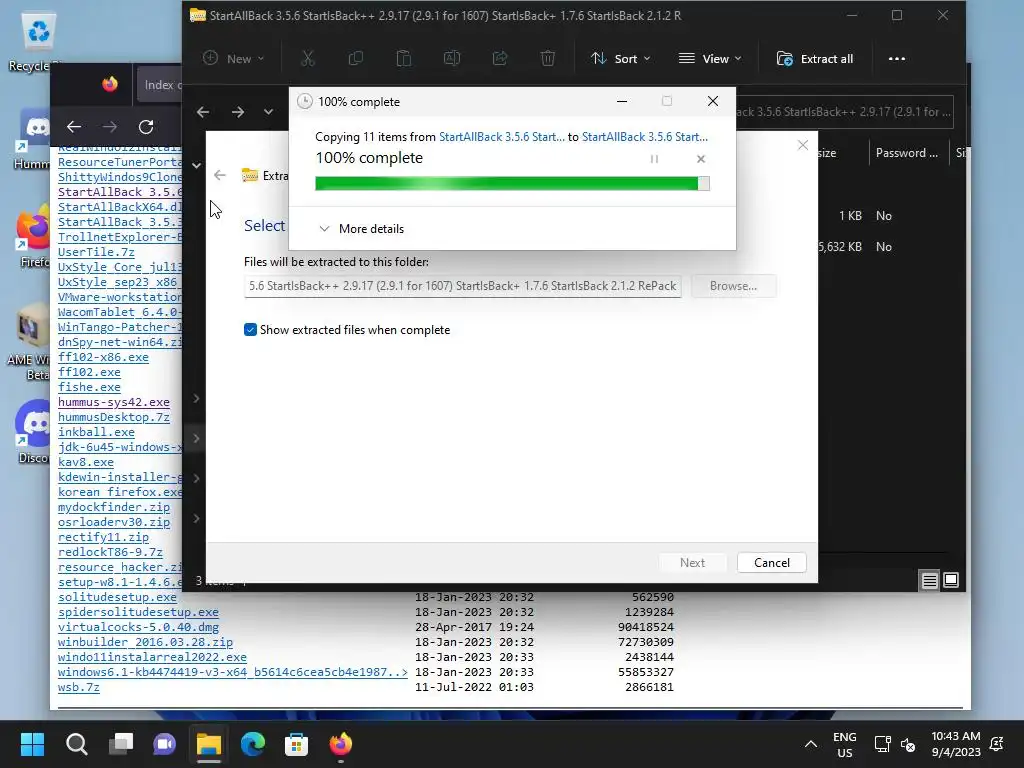Click Extract all in Explorer toolbar
The image size is (1024, 768).
pos(814,59)
